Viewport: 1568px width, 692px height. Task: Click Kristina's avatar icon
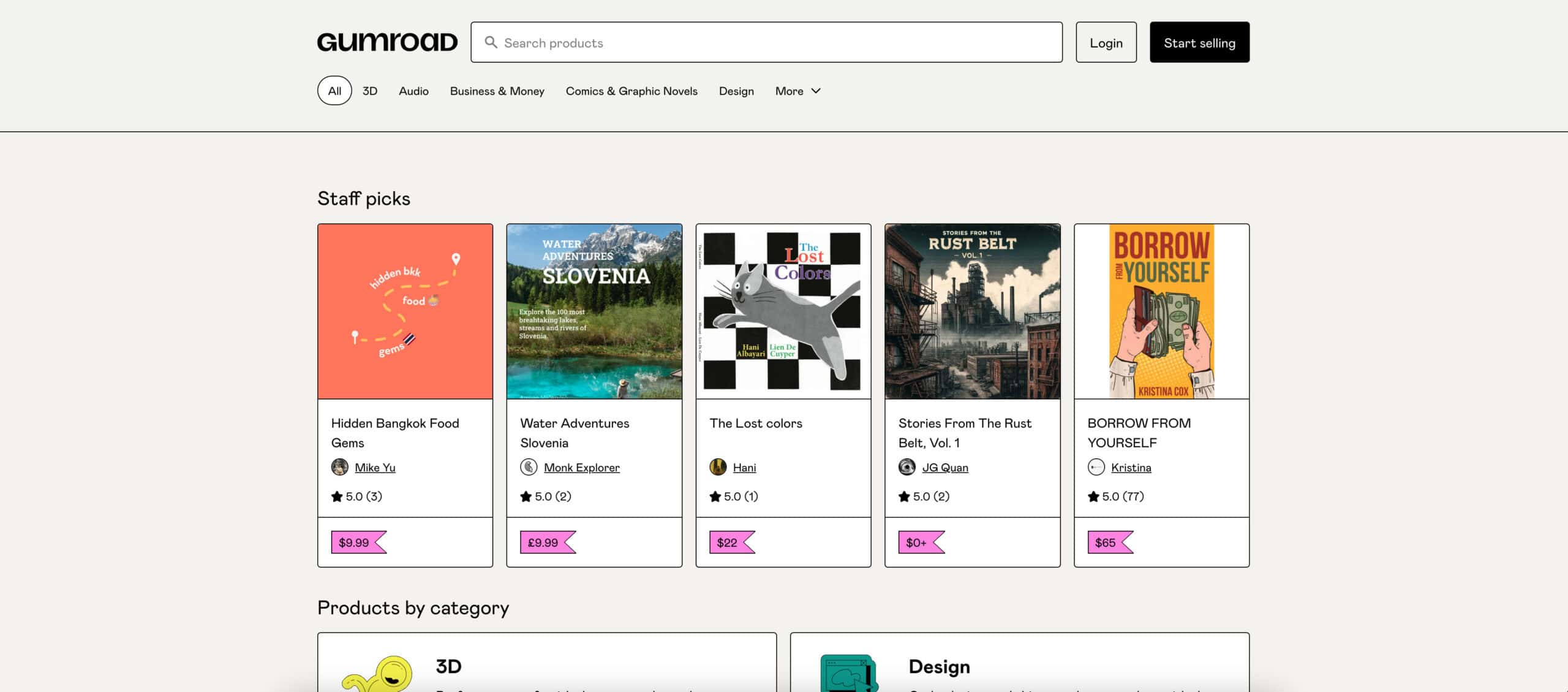pyautogui.click(x=1096, y=467)
